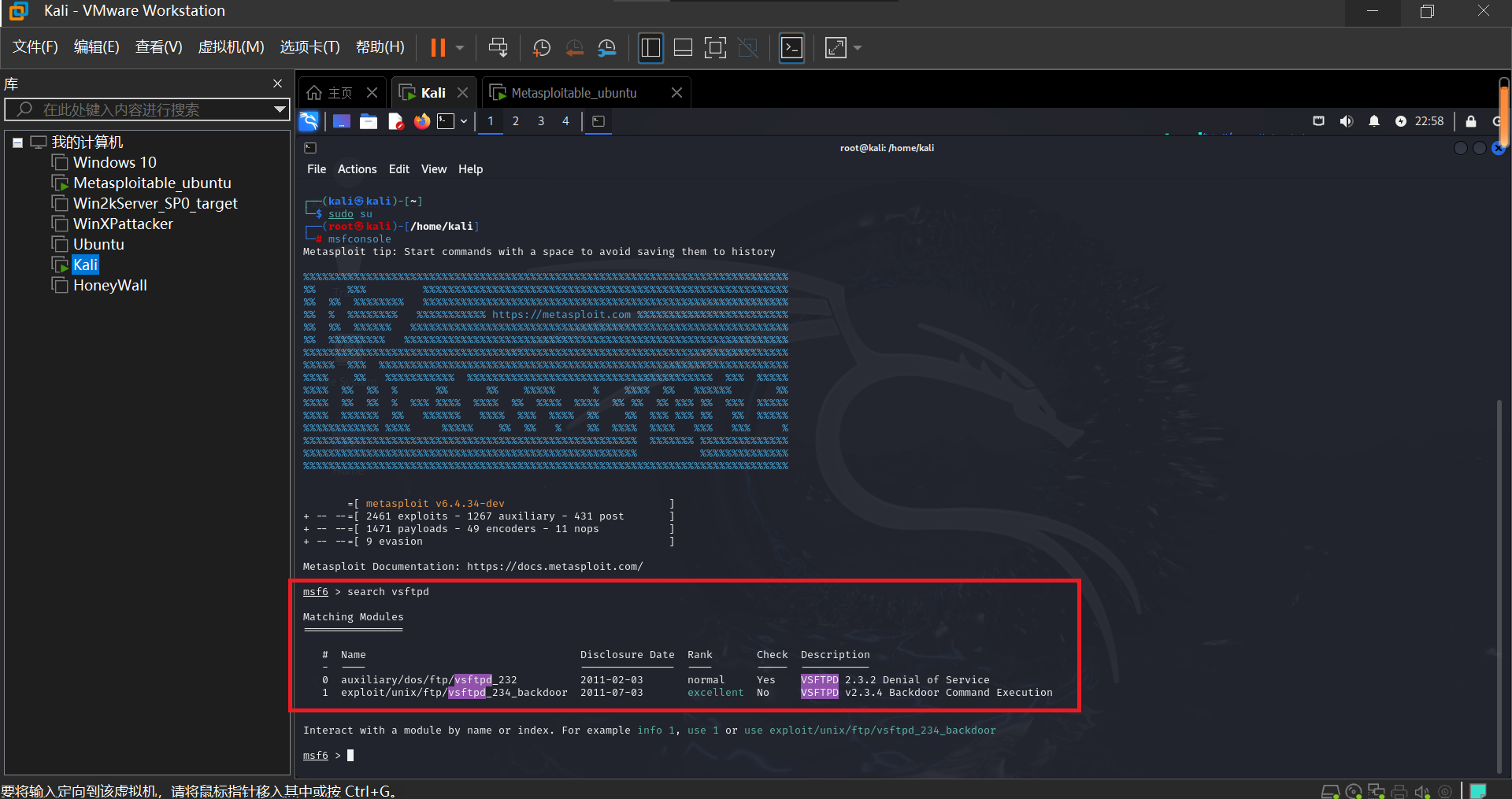The height and width of the screenshot is (799, 1512).
Task: Open the Kali applications menu
Action: point(309,121)
